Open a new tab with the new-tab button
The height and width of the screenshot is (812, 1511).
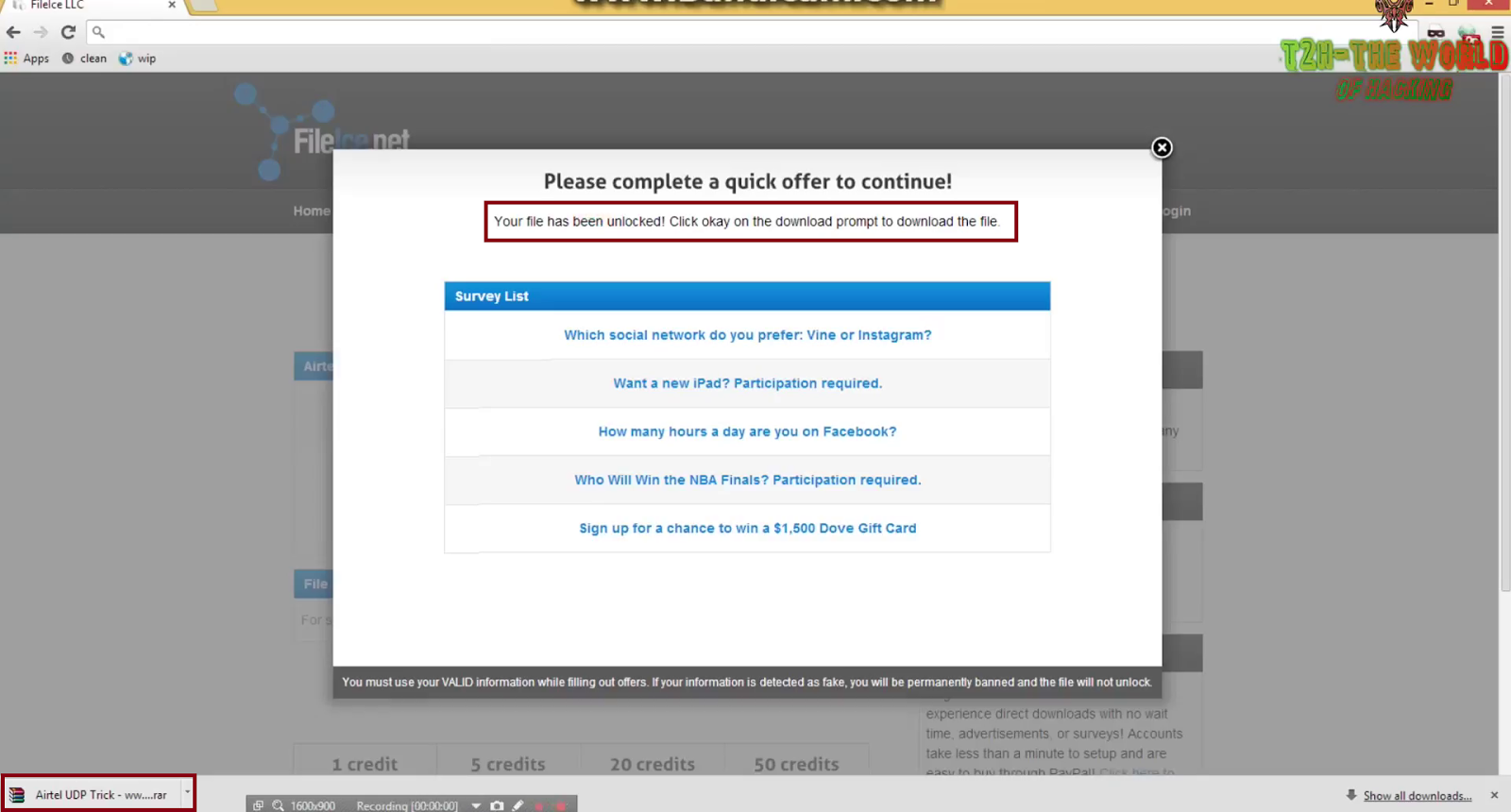click(x=204, y=6)
